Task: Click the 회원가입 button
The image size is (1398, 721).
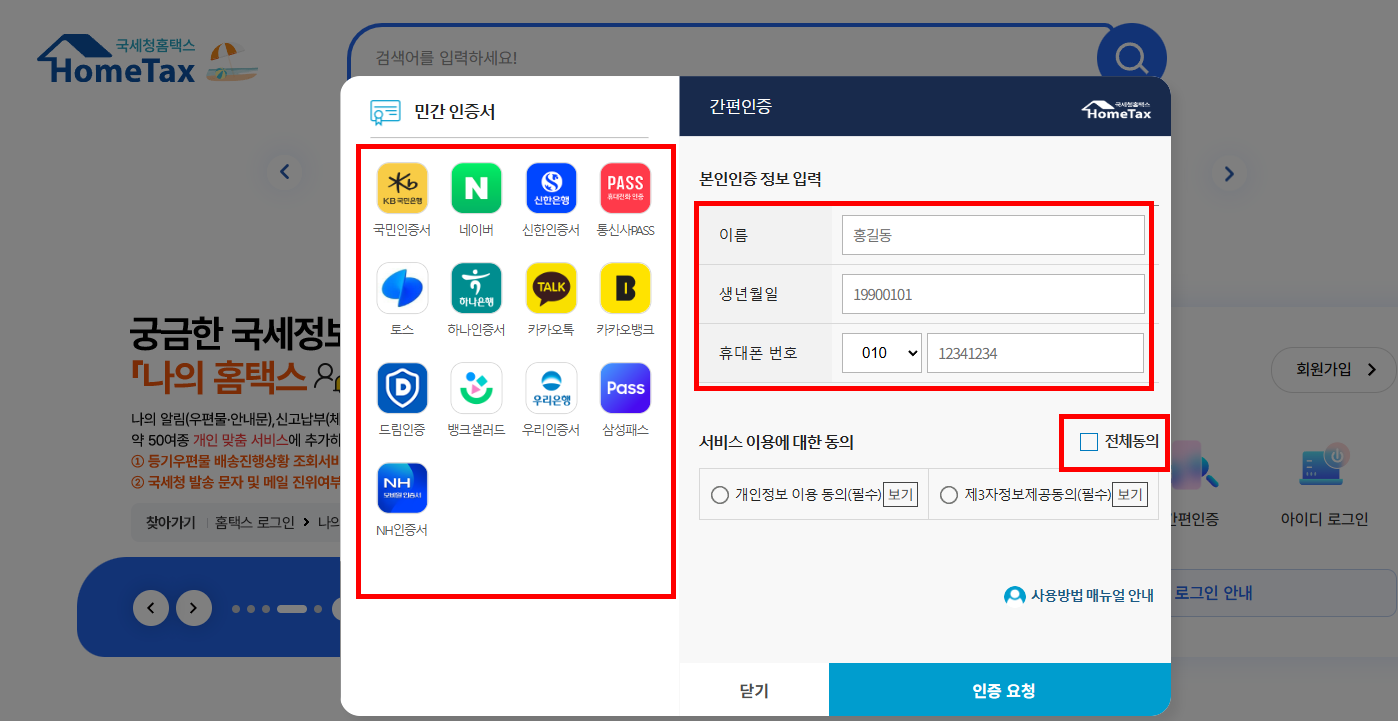Action: coord(1334,370)
